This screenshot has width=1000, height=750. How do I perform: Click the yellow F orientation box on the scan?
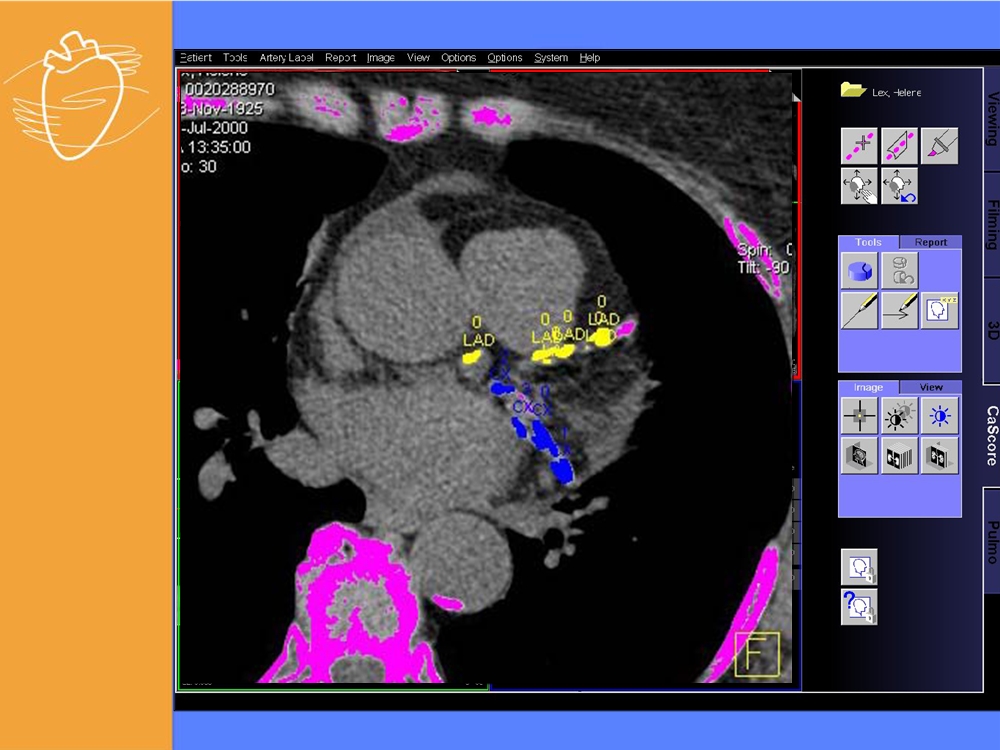(x=757, y=654)
